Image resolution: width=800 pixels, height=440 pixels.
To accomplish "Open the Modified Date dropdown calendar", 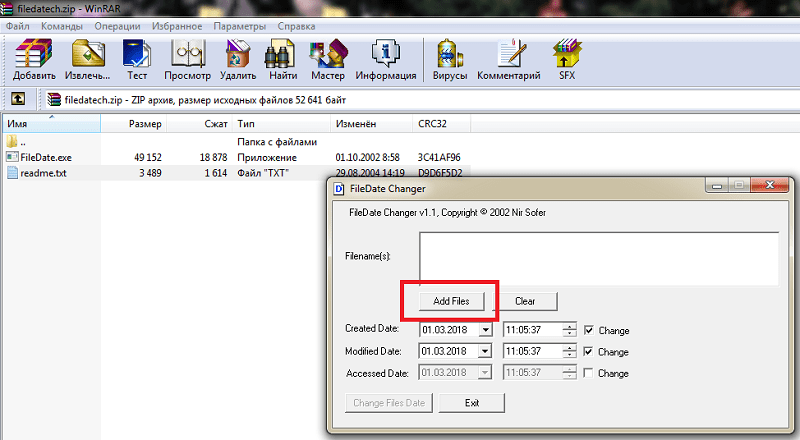I will tap(485, 352).
